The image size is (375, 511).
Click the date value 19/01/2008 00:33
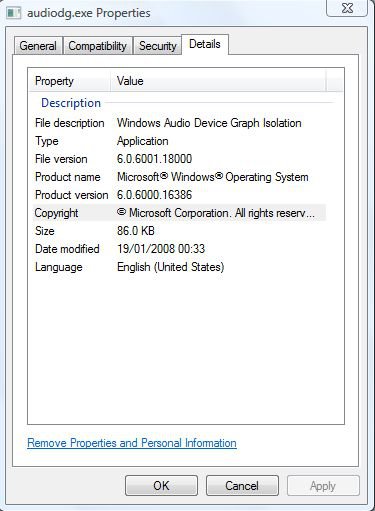coord(161,249)
